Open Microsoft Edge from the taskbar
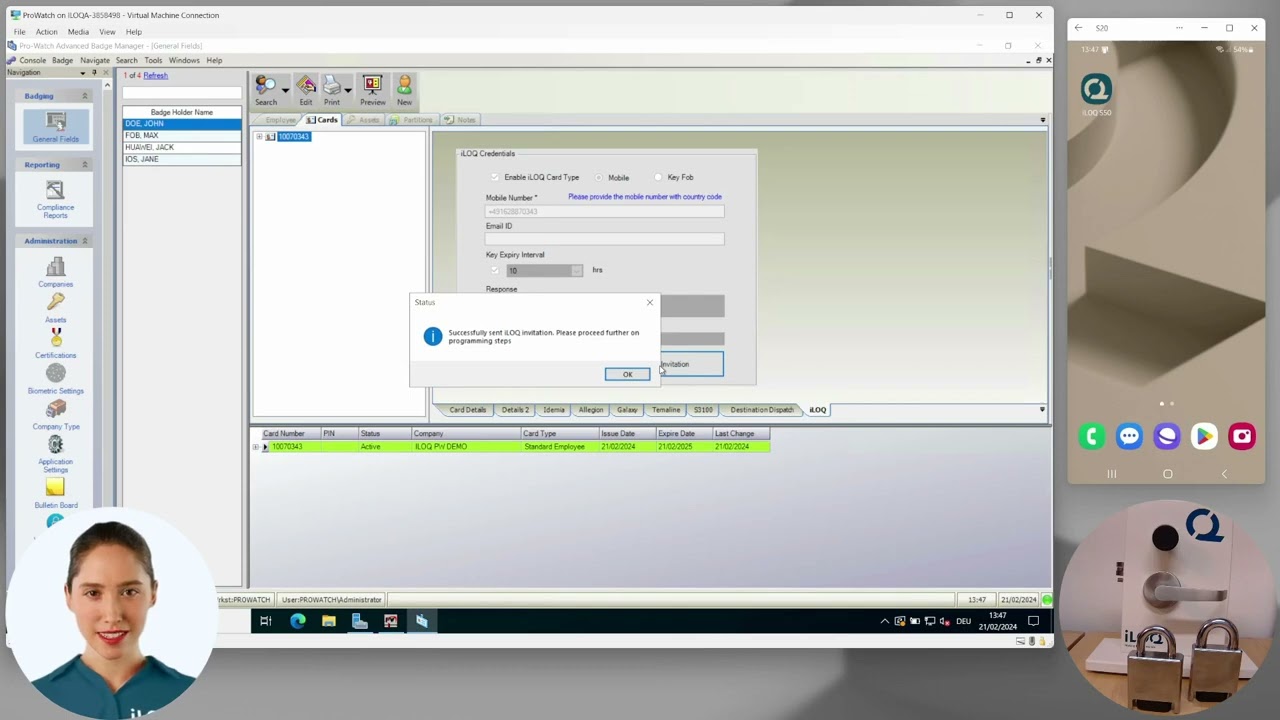 click(x=297, y=621)
